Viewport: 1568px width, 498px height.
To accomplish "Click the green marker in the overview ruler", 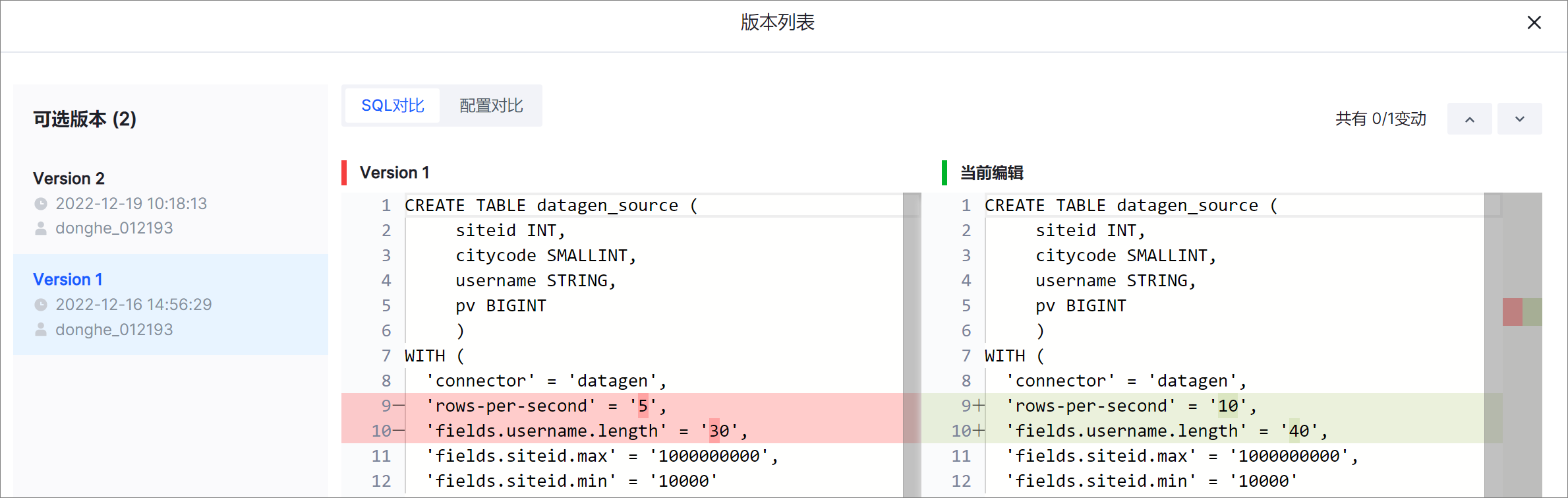I will coord(1532,312).
